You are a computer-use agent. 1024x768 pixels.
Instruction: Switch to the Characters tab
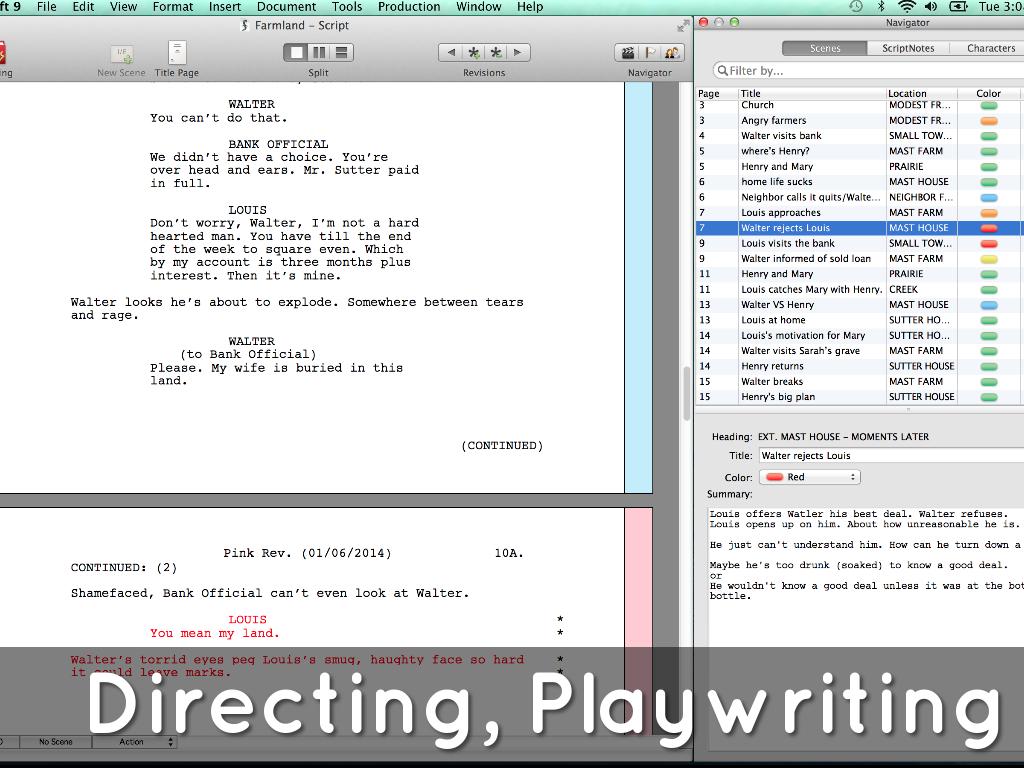pos(990,48)
